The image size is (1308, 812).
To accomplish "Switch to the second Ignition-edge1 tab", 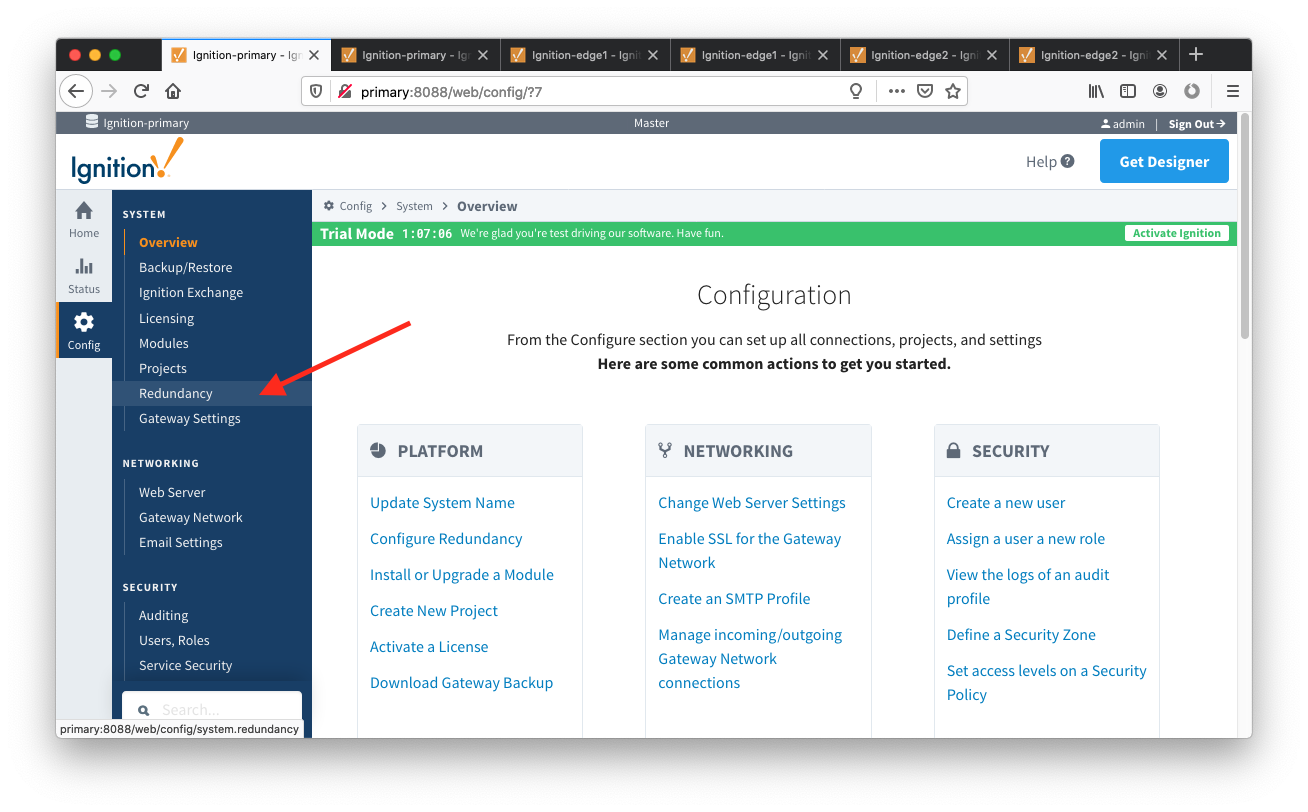I will 755,55.
